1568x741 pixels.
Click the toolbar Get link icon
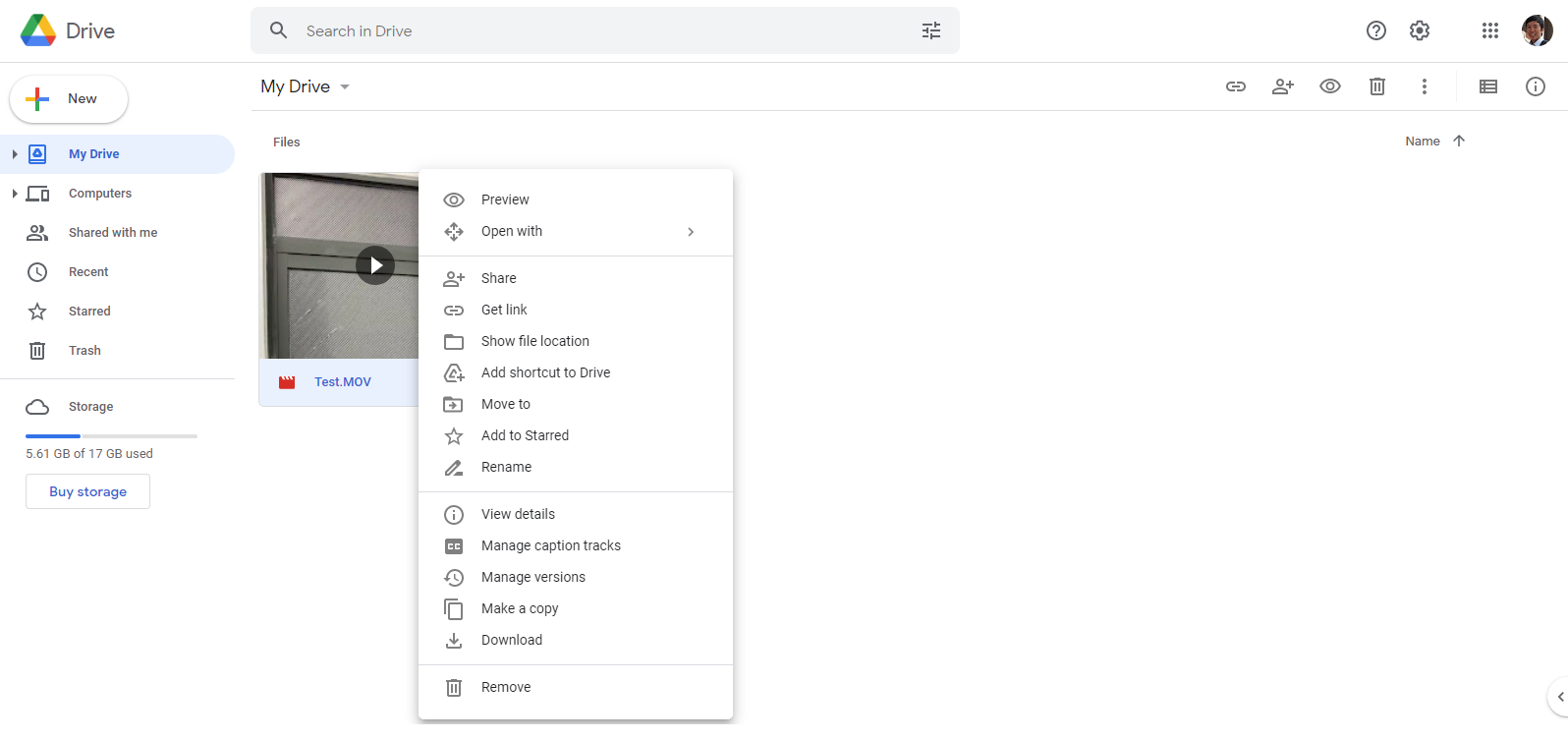pos(1236,86)
